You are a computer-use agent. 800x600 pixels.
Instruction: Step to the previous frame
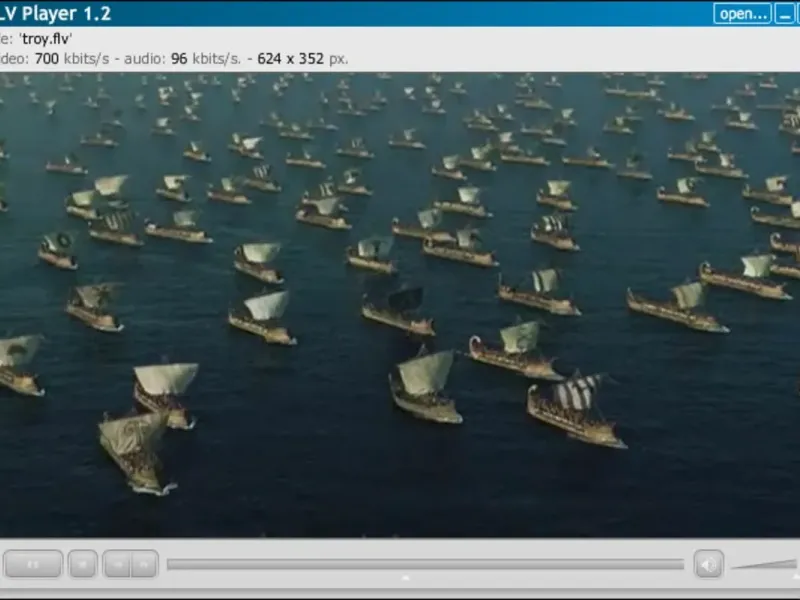[x=117, y=564]
